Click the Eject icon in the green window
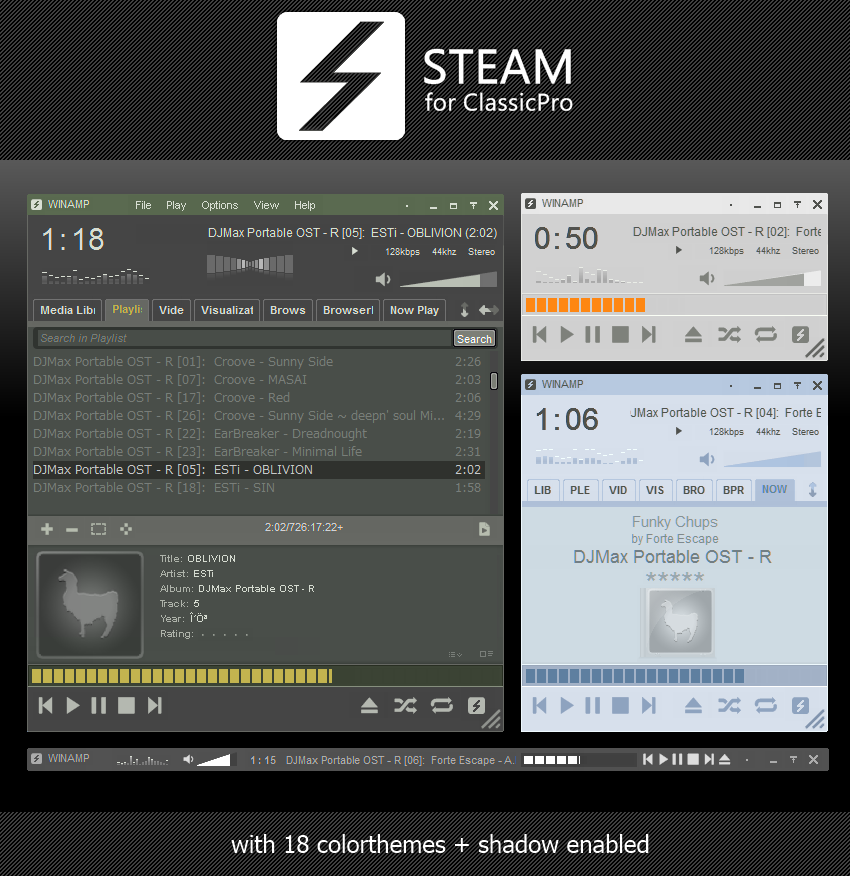850x876 pixels. (369, 706)
